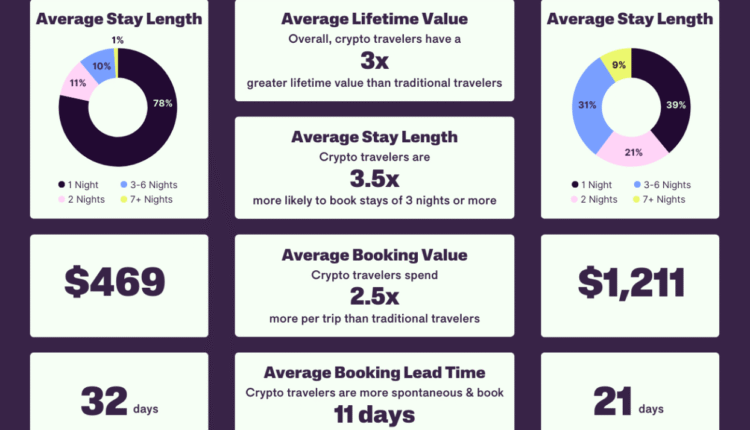Screen dimensions: 750x430
Task: Click the Average Booking Lead Time heading
Action: click(x=374, y=370)
